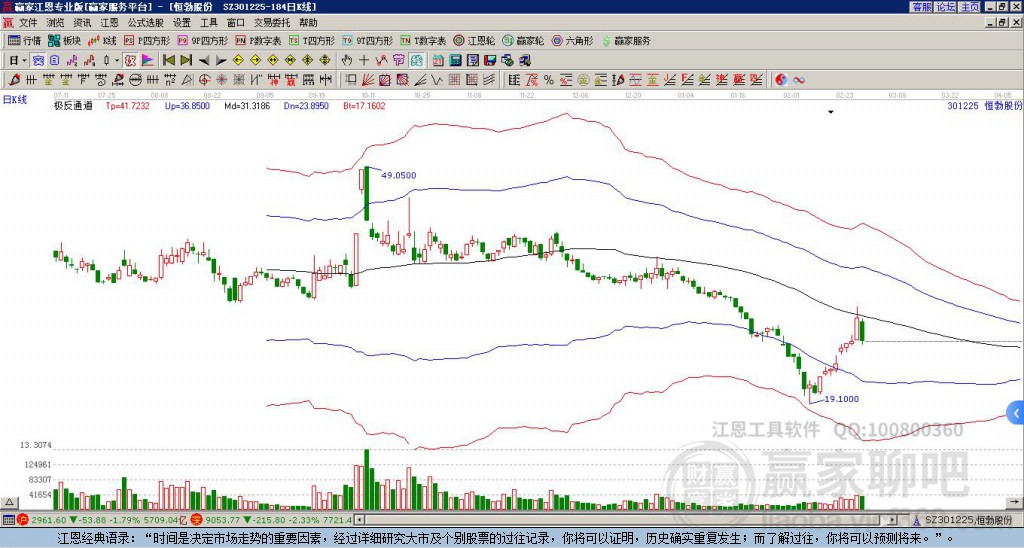Jump to first bar with green left arrow
1024x548 pixels.
(x=168, y=61)
